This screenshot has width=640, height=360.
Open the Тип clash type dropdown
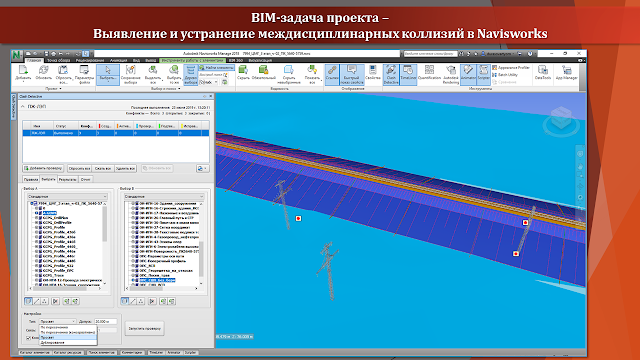coord(57,322)
